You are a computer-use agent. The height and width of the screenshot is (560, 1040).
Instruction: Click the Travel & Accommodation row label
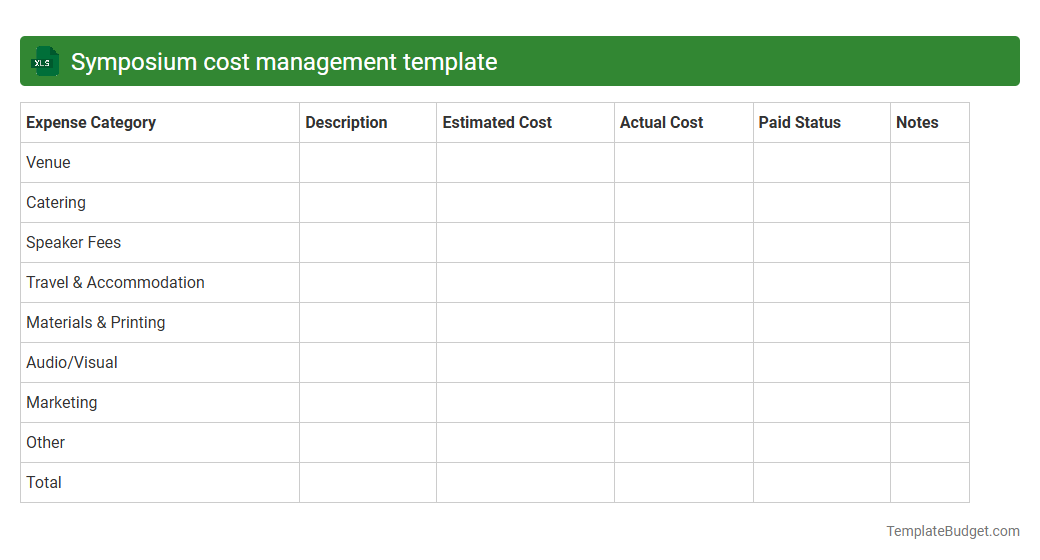pyautogui.click(x=115, y=283)
